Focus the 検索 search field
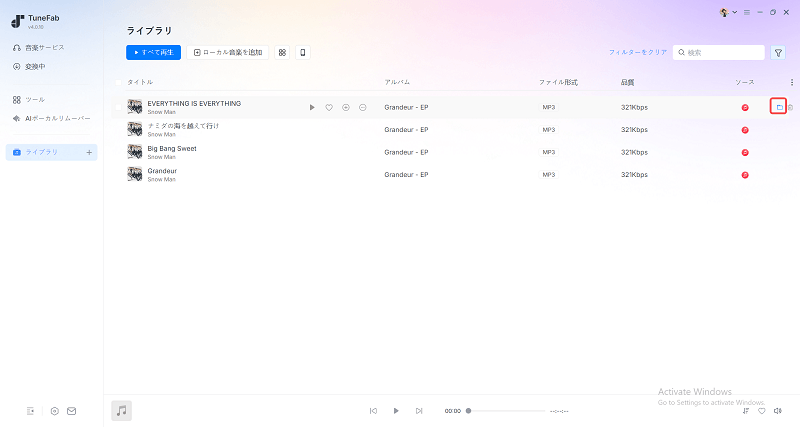 (718, 53)
